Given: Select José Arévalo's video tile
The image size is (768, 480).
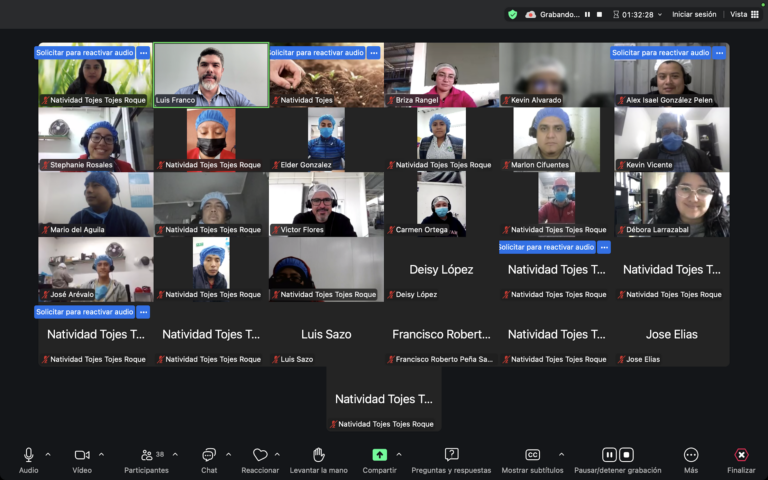Looking at the screenshot, I should 96,269.
